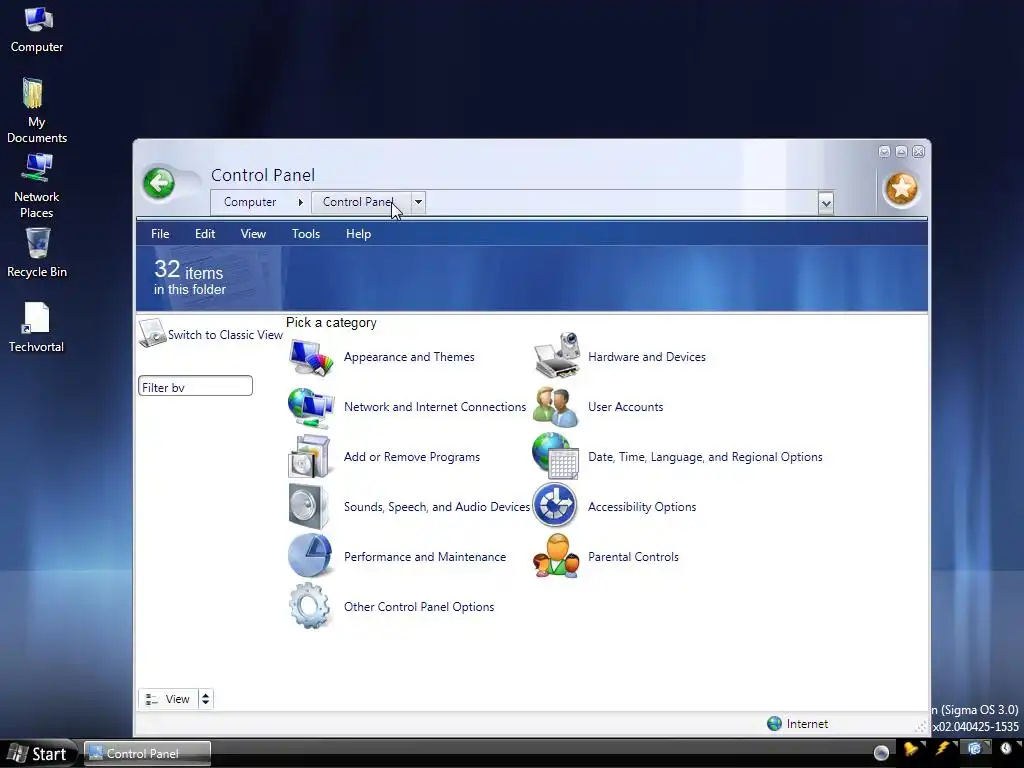Open the Edit menu
1024x768 pixels.
tap(204, 234)
